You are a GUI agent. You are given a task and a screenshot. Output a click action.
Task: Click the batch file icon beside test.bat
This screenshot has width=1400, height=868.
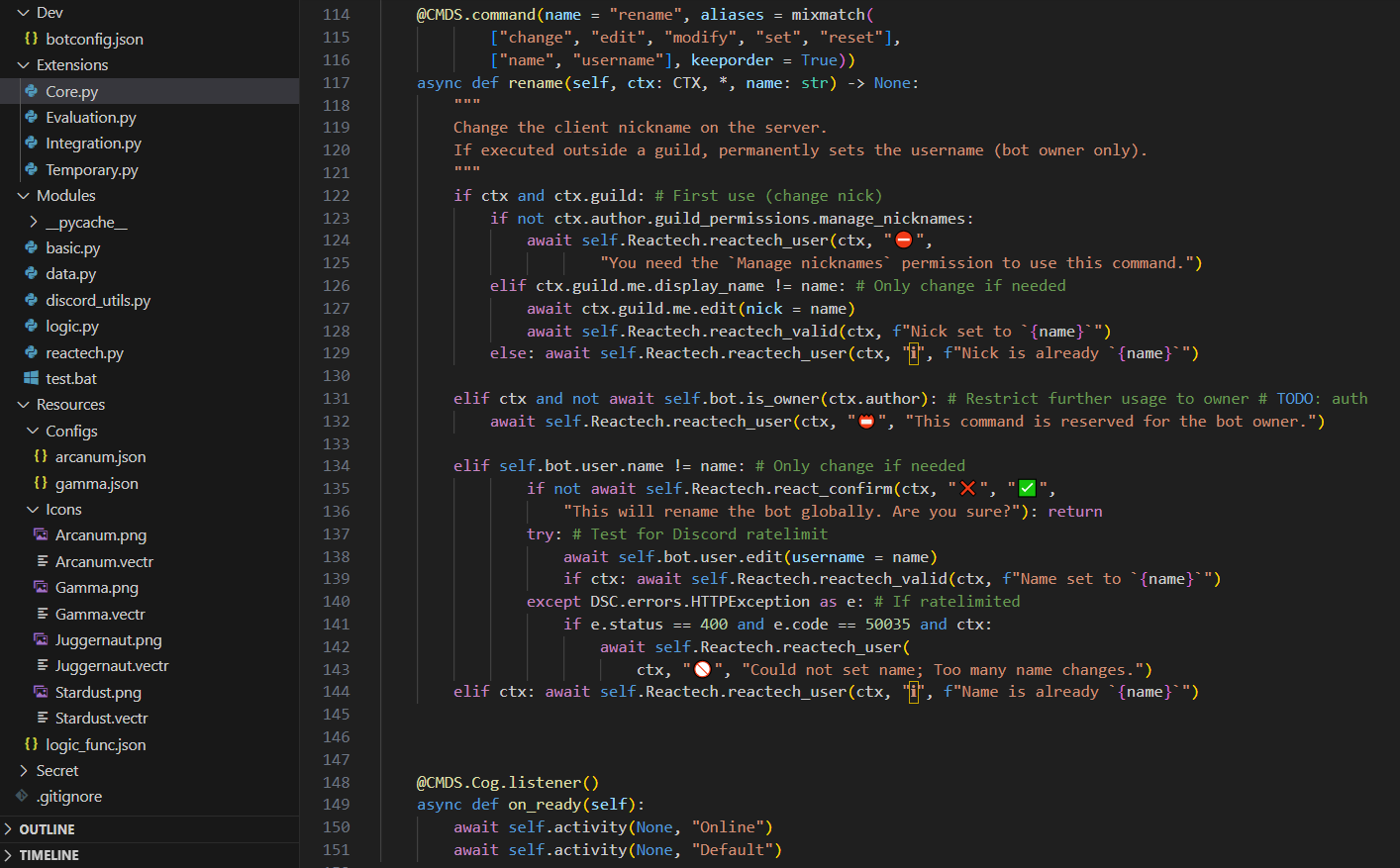(x=33, y=377)
